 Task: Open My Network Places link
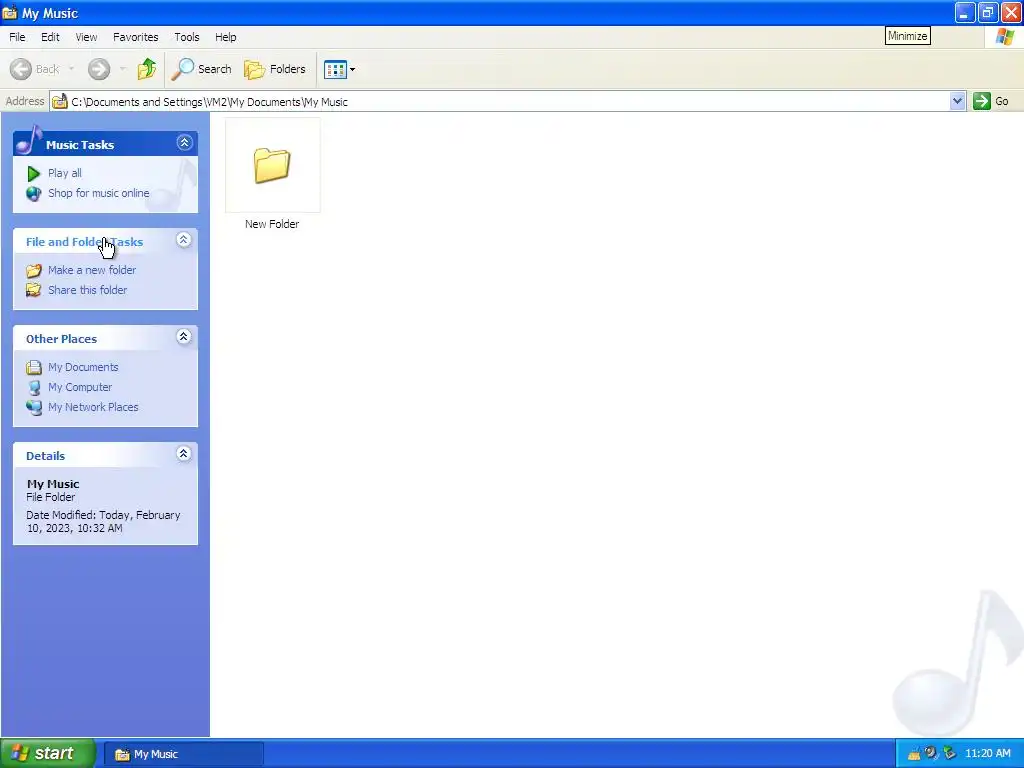point(93,407)
